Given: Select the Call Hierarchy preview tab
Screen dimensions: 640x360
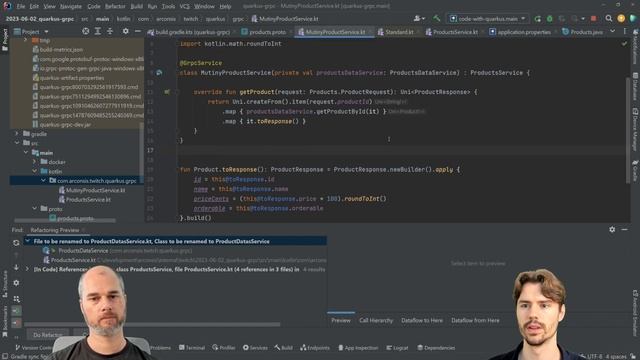Looking at the screenshot, I should point(376,320).
